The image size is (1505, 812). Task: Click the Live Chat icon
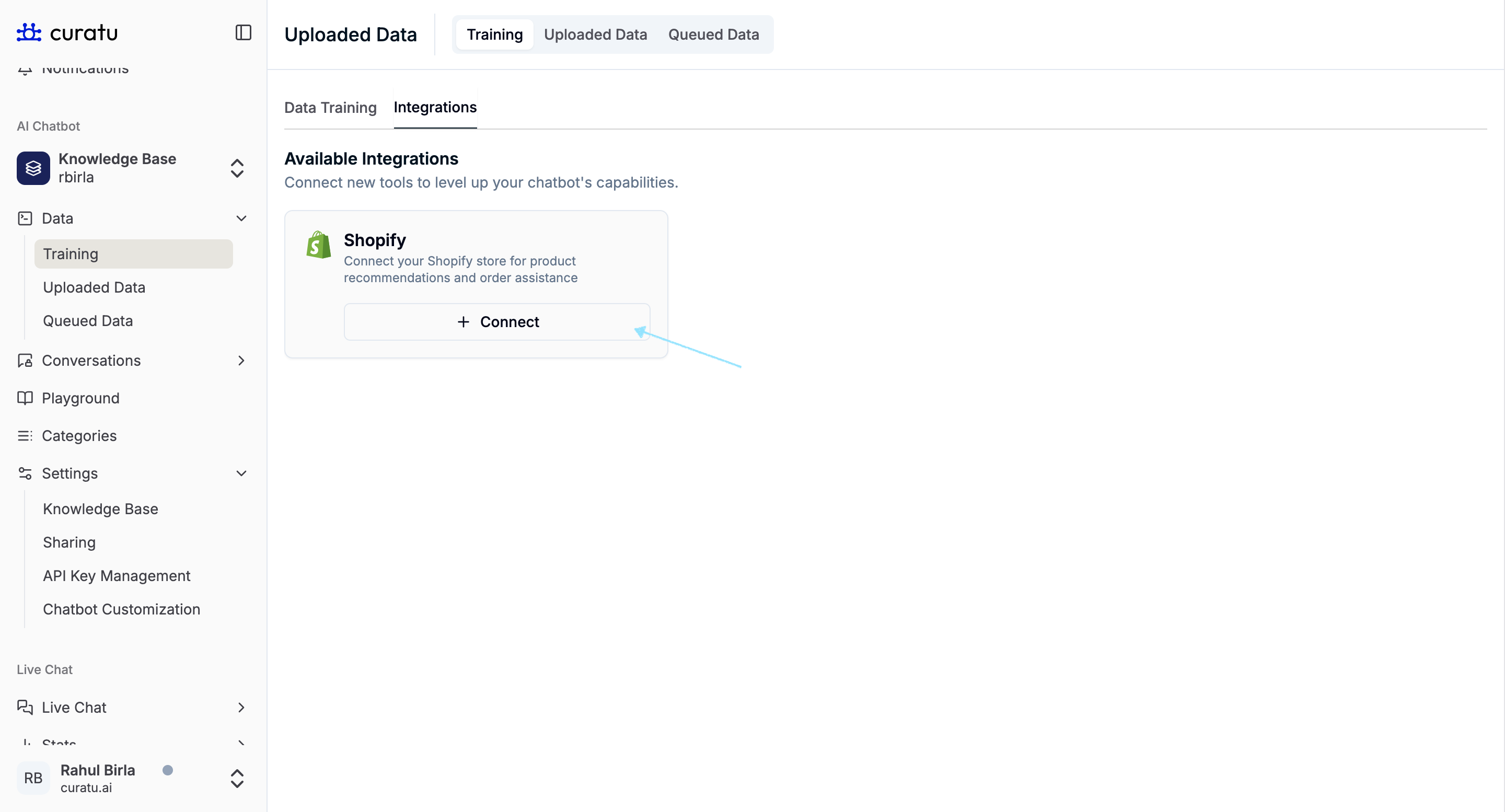click(x=25, y=707)
